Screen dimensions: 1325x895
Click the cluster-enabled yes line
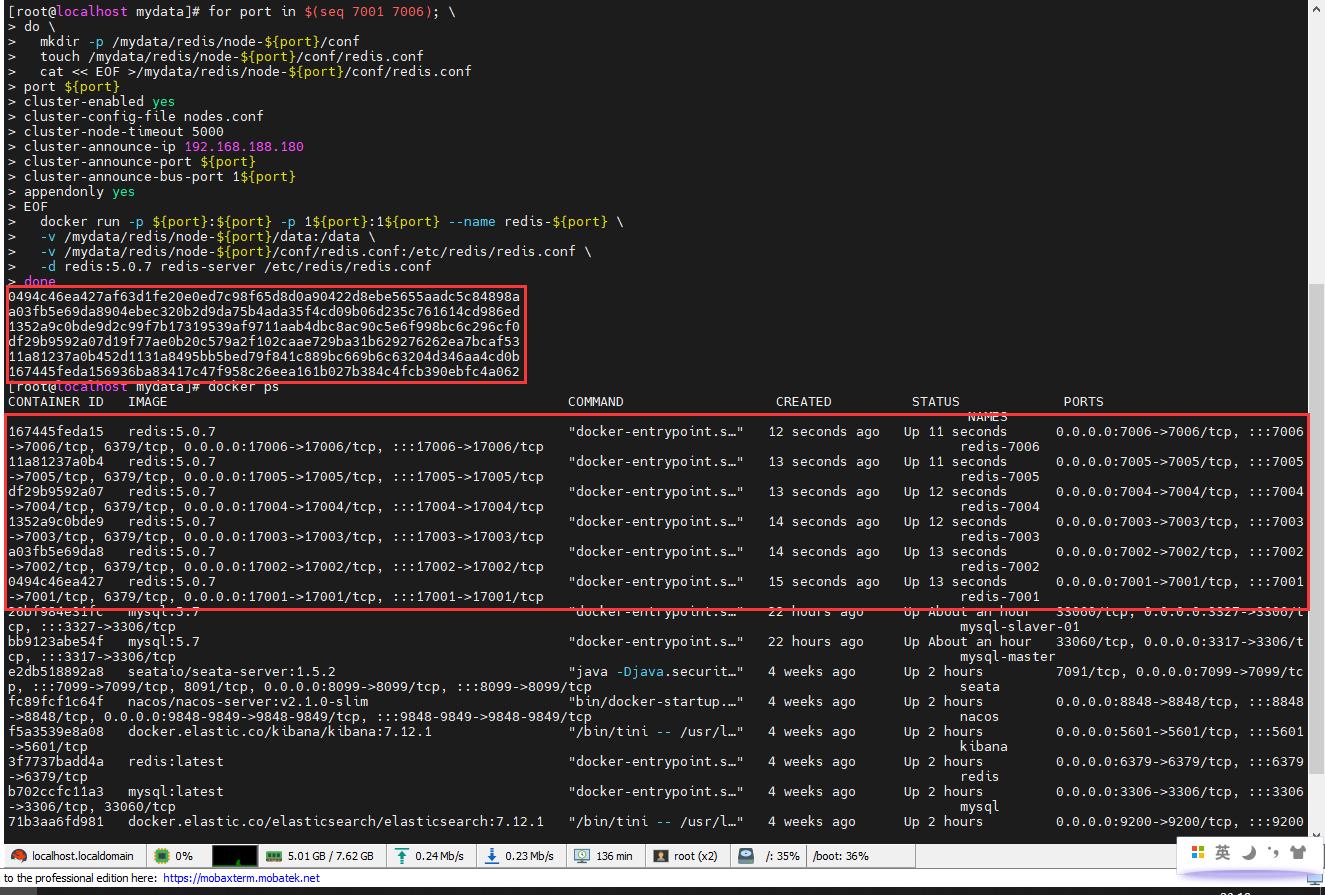(100, 102)
